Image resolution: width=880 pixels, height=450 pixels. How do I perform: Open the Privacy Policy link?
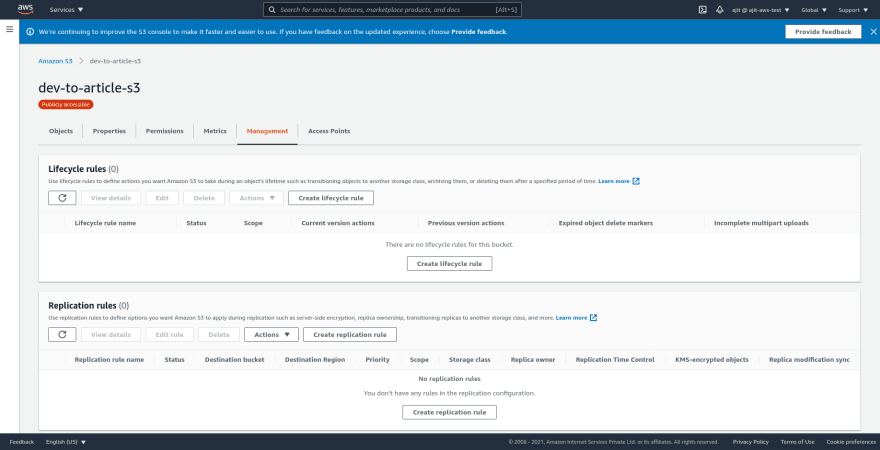click(x=750, y=442)
